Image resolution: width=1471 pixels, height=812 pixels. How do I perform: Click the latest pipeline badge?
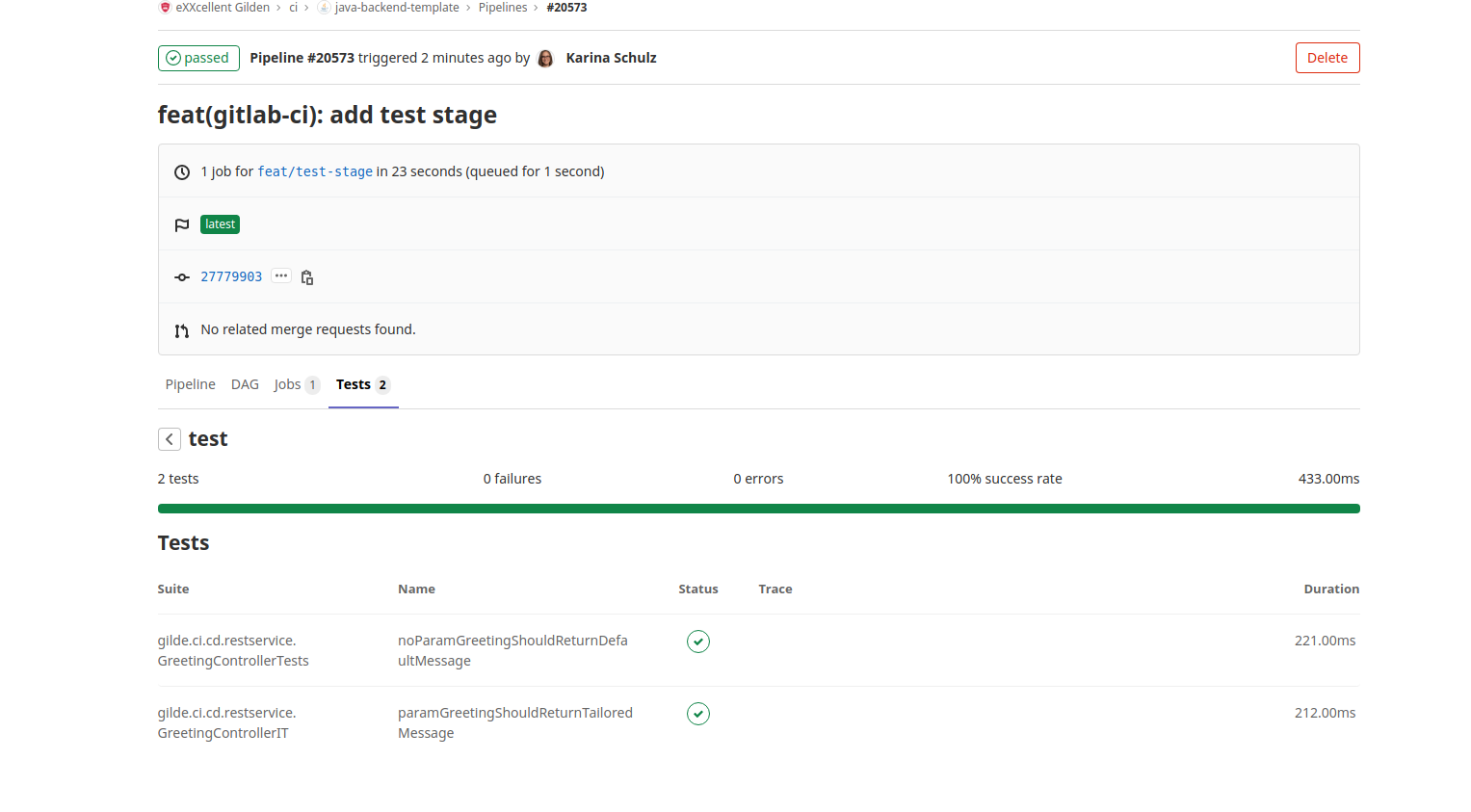tap(220, 224)
